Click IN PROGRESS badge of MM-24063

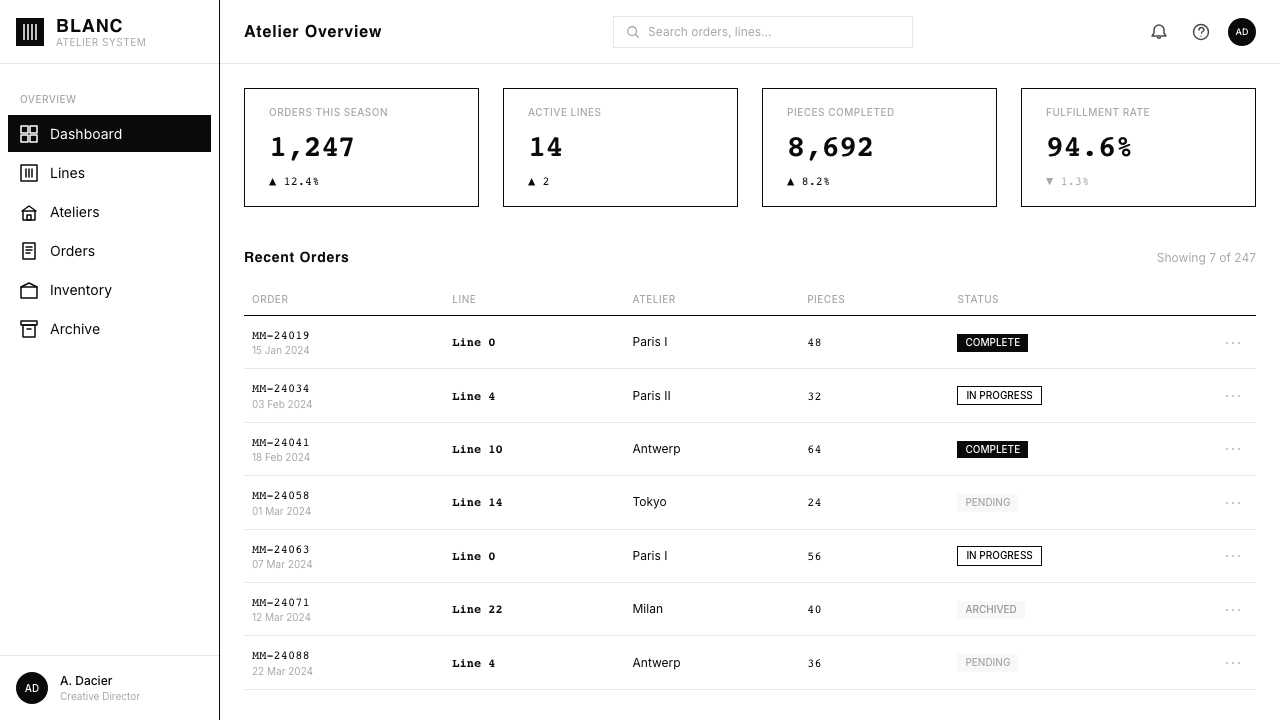999,556
